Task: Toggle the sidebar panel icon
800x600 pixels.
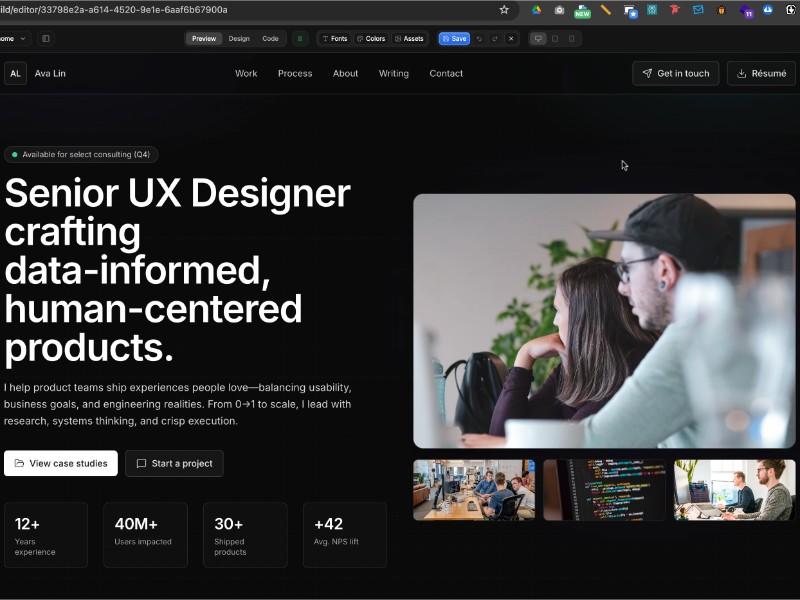Action: coord(46,39)
